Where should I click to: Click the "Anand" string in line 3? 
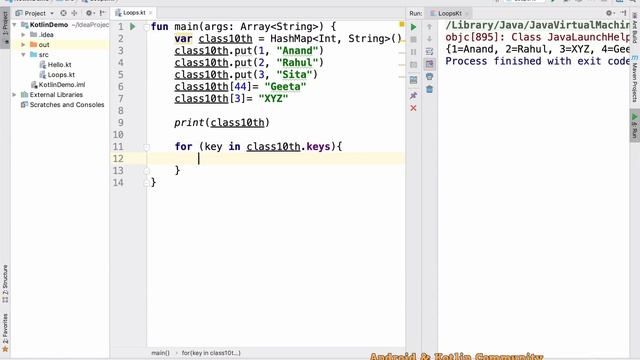(x=297, y=51)
